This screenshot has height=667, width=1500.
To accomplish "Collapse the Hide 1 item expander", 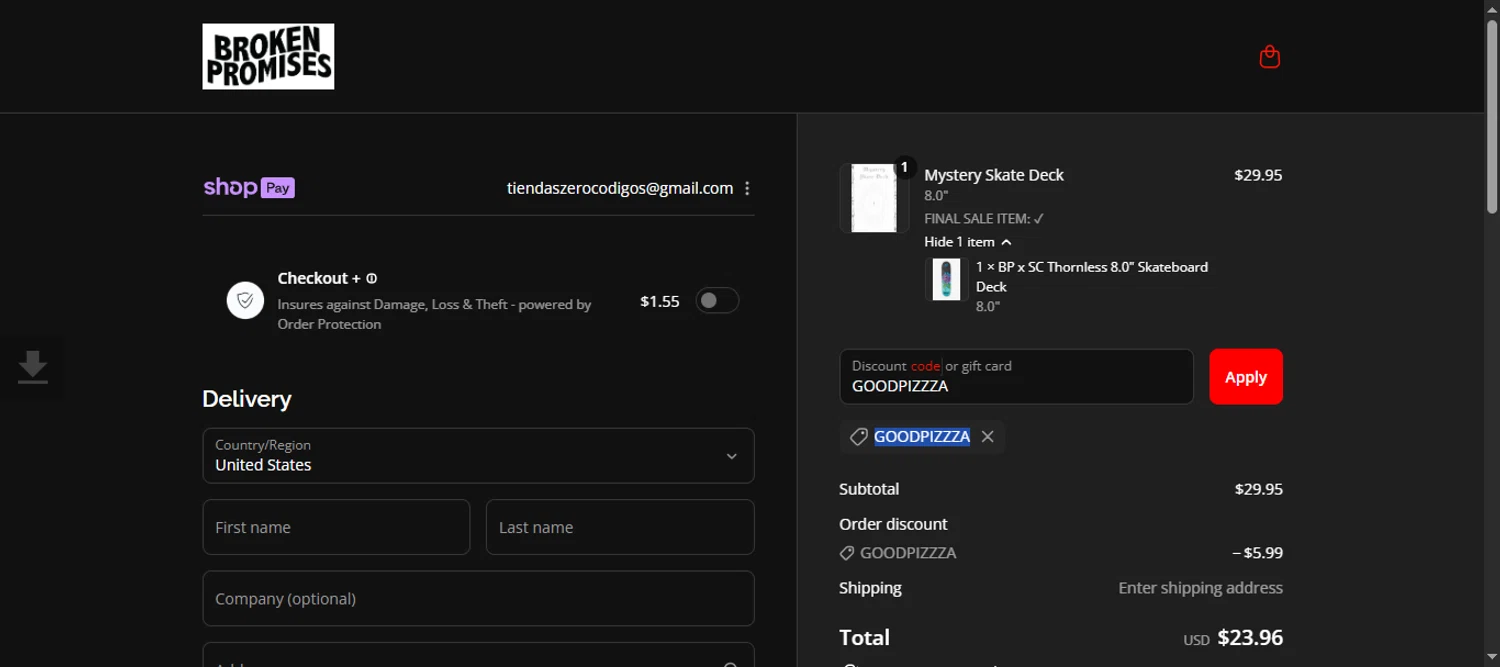I will click(x=968, y=242).
